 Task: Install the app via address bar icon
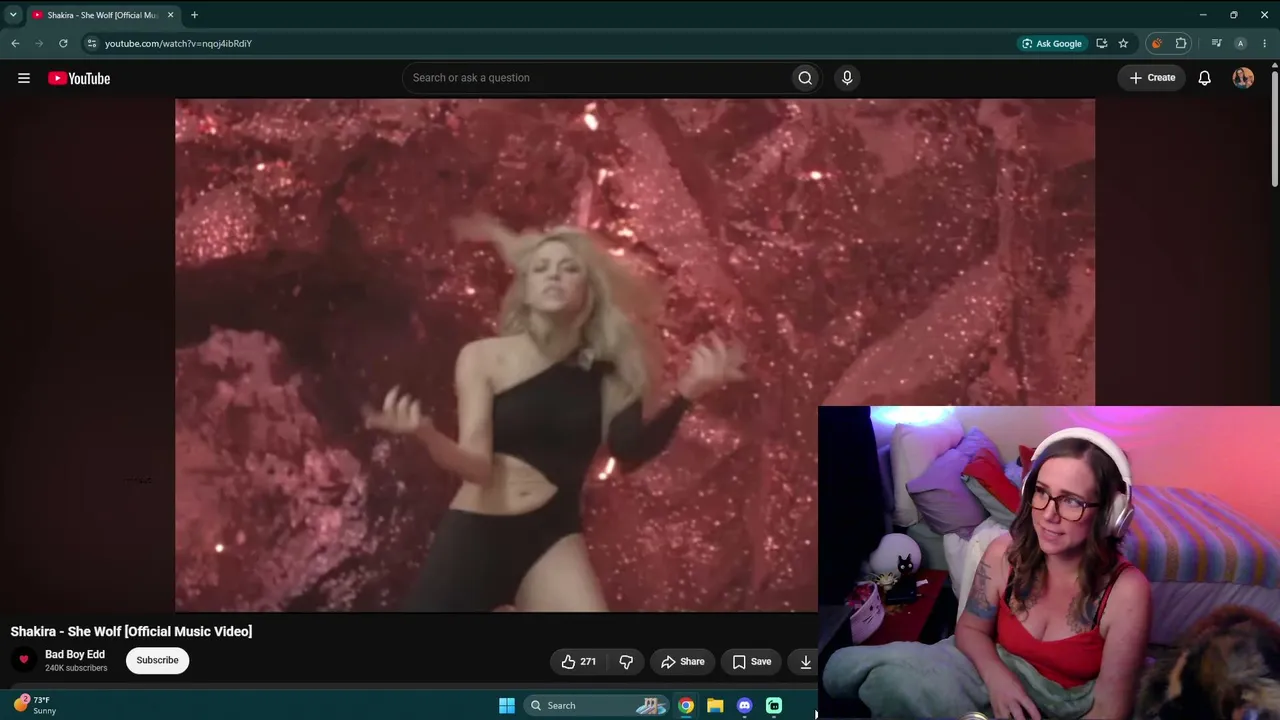click(1102, 43)
